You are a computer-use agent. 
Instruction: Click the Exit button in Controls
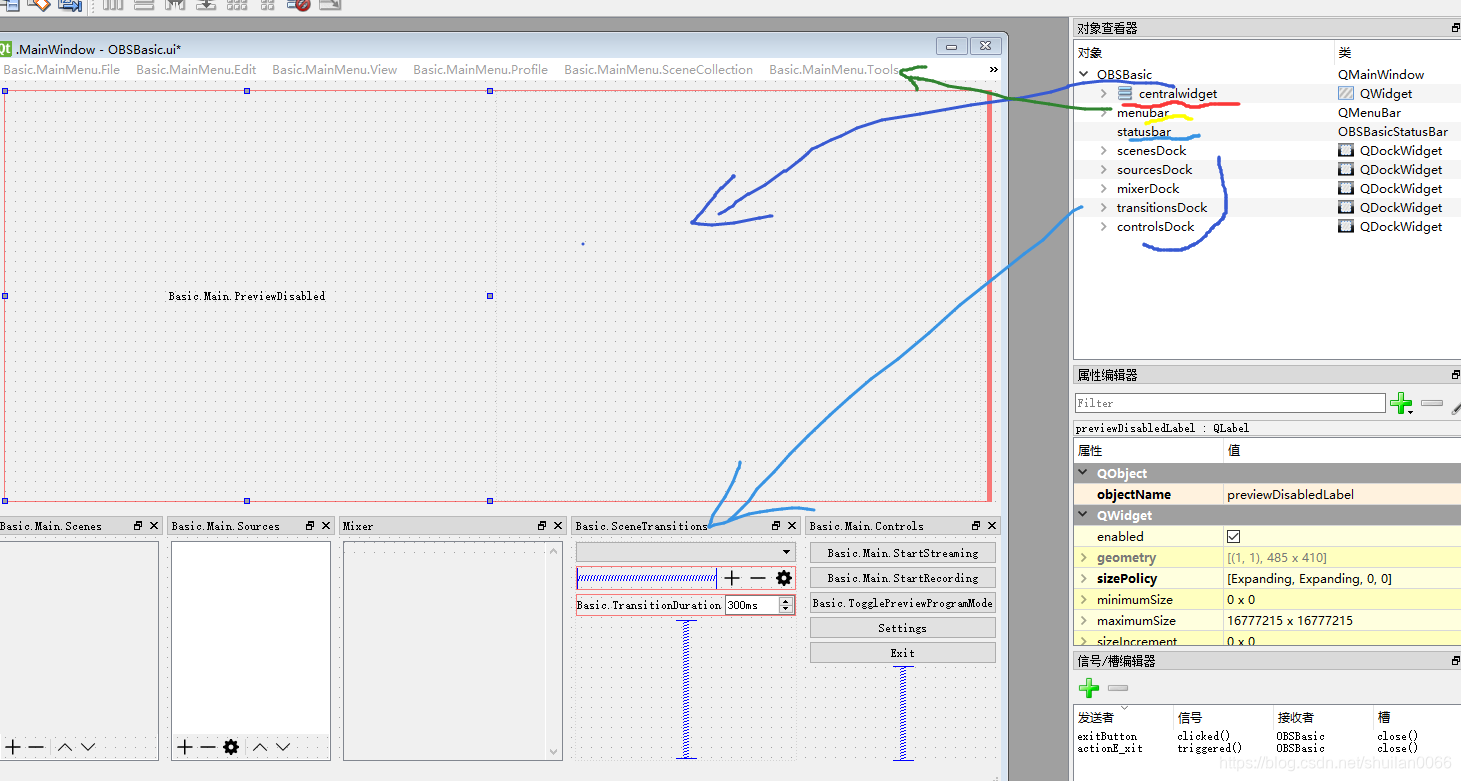pos(903,653)
